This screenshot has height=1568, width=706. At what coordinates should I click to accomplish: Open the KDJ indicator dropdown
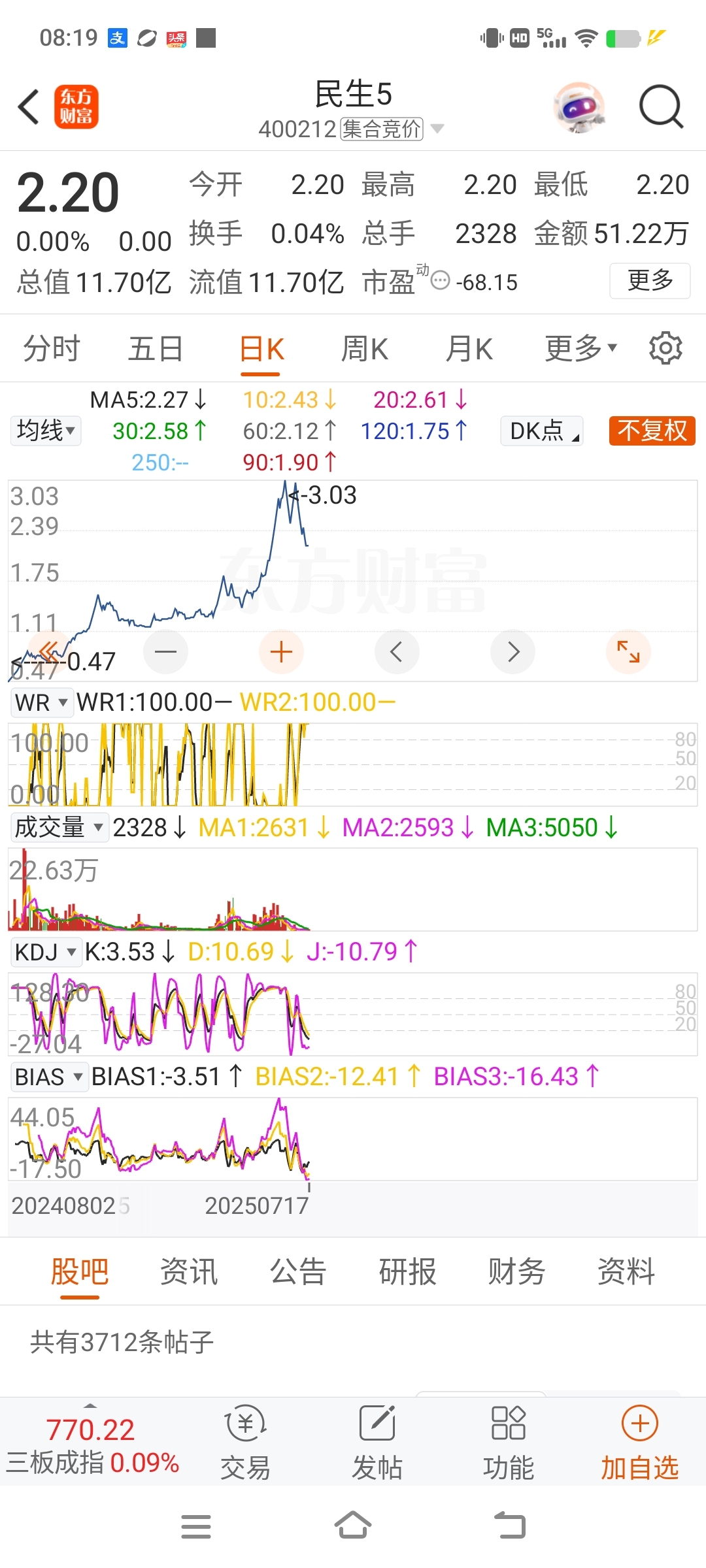click(x=45, y=952)
